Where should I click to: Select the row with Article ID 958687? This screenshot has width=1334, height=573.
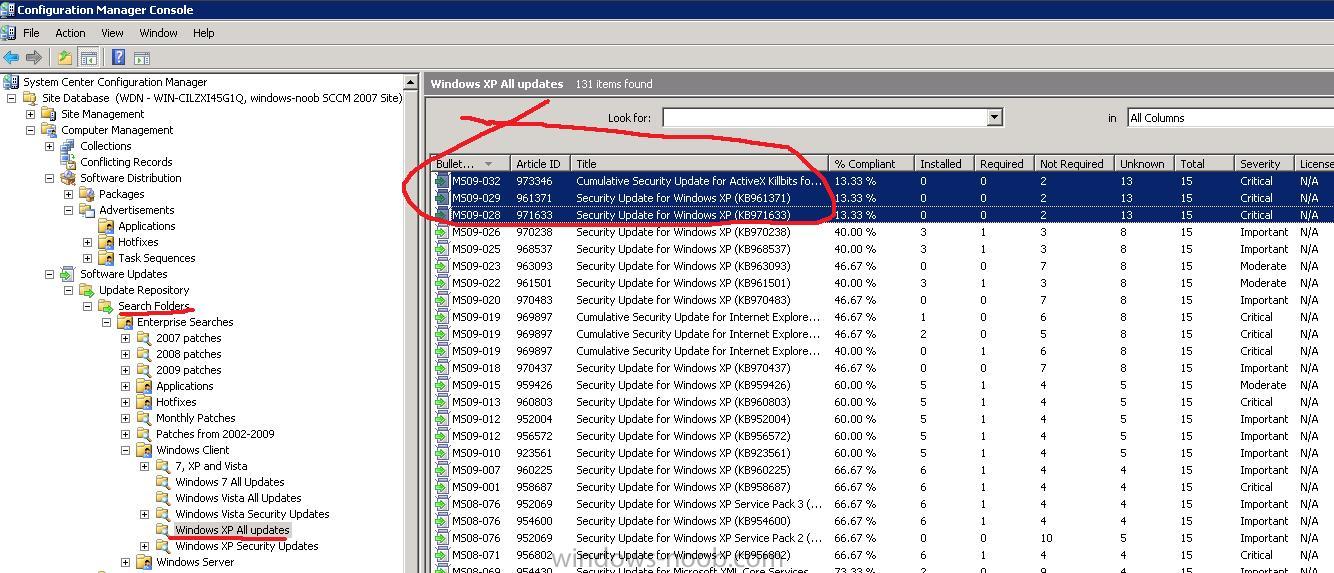coord(882,487)
